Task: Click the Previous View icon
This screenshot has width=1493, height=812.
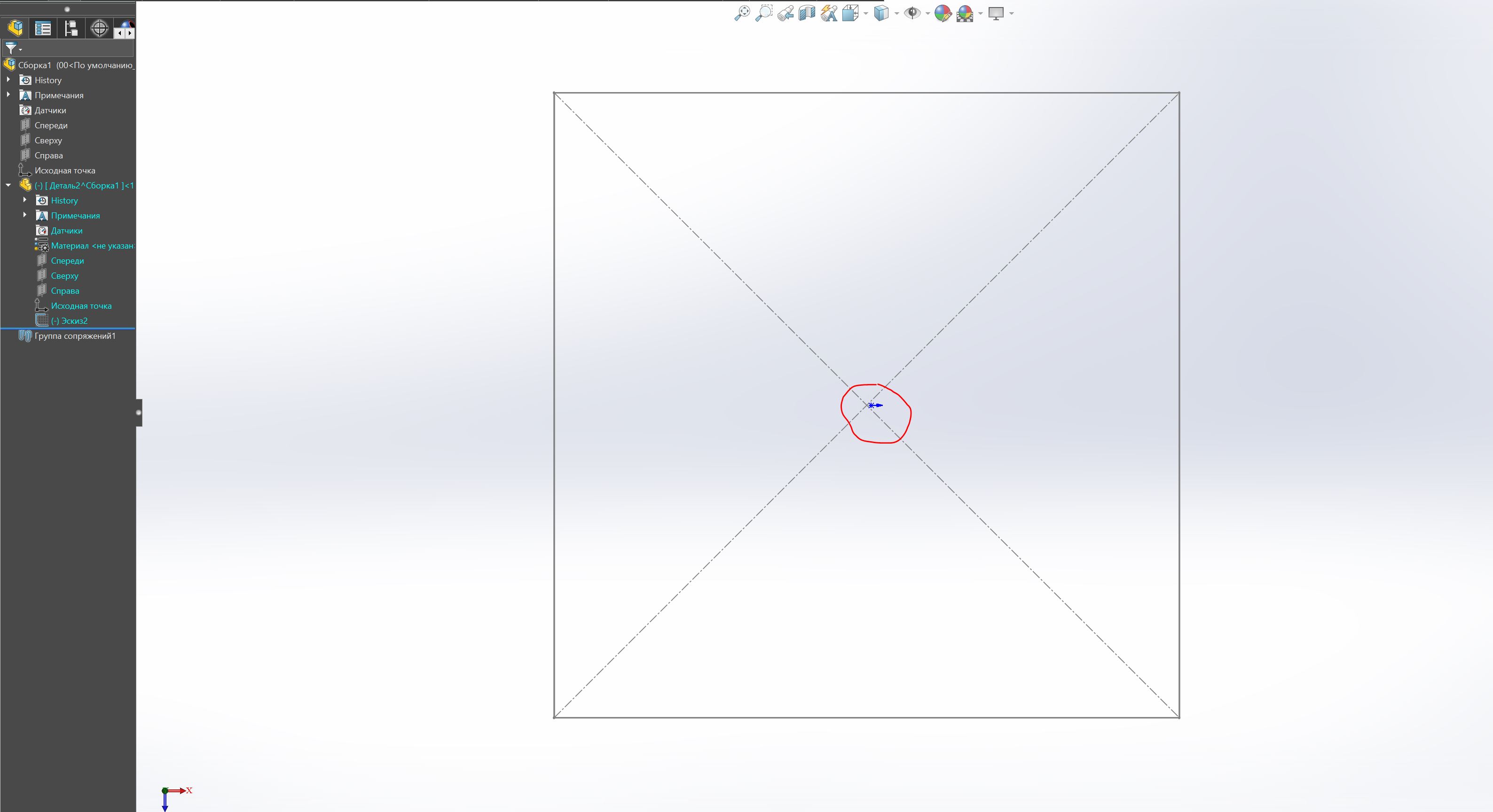Action: click(x=786, y=13)
